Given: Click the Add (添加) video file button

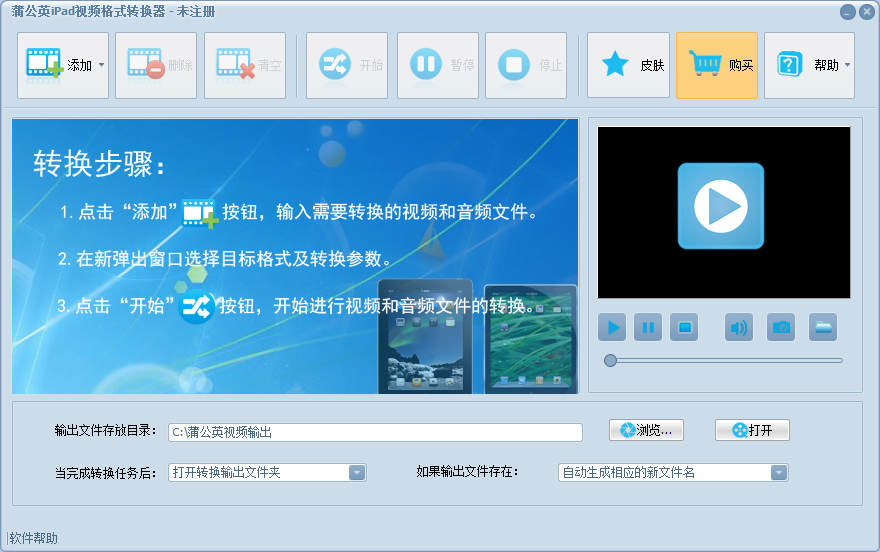Looking at the screenshot, I should point(56,65).
